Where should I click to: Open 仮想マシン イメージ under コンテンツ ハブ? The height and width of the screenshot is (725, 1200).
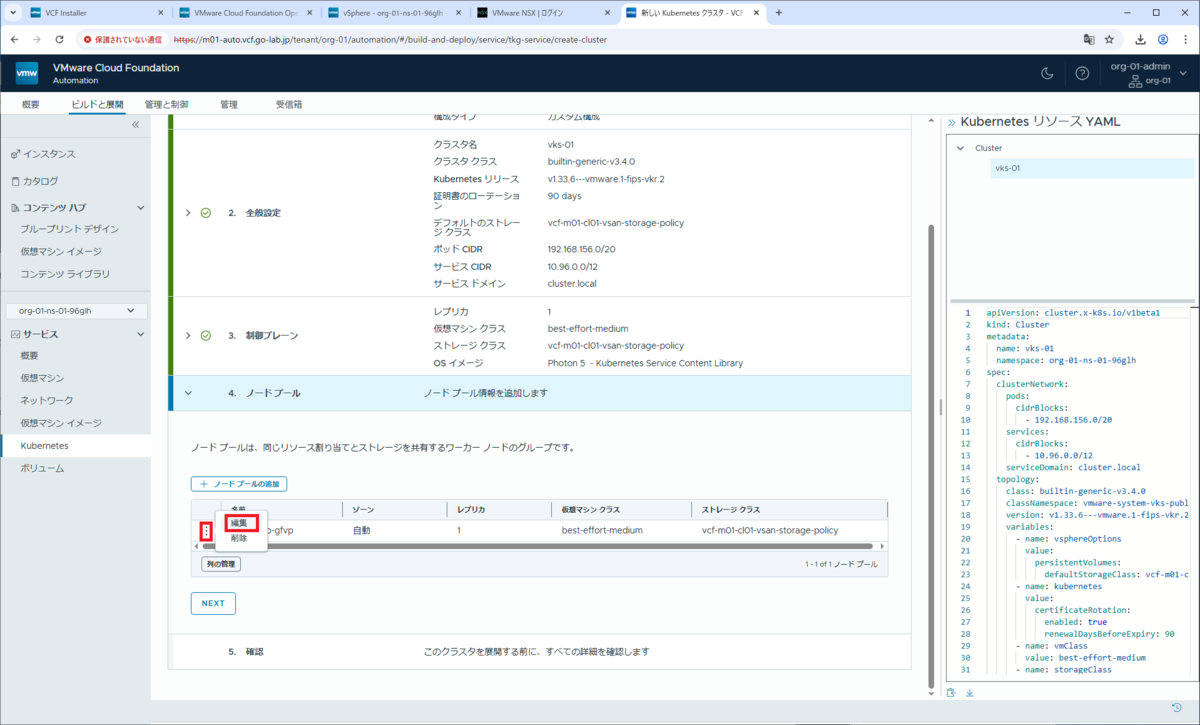click(61, 251)
